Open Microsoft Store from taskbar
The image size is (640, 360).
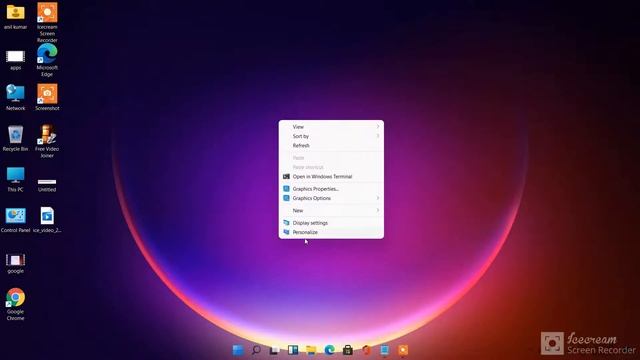pos(348,350)
